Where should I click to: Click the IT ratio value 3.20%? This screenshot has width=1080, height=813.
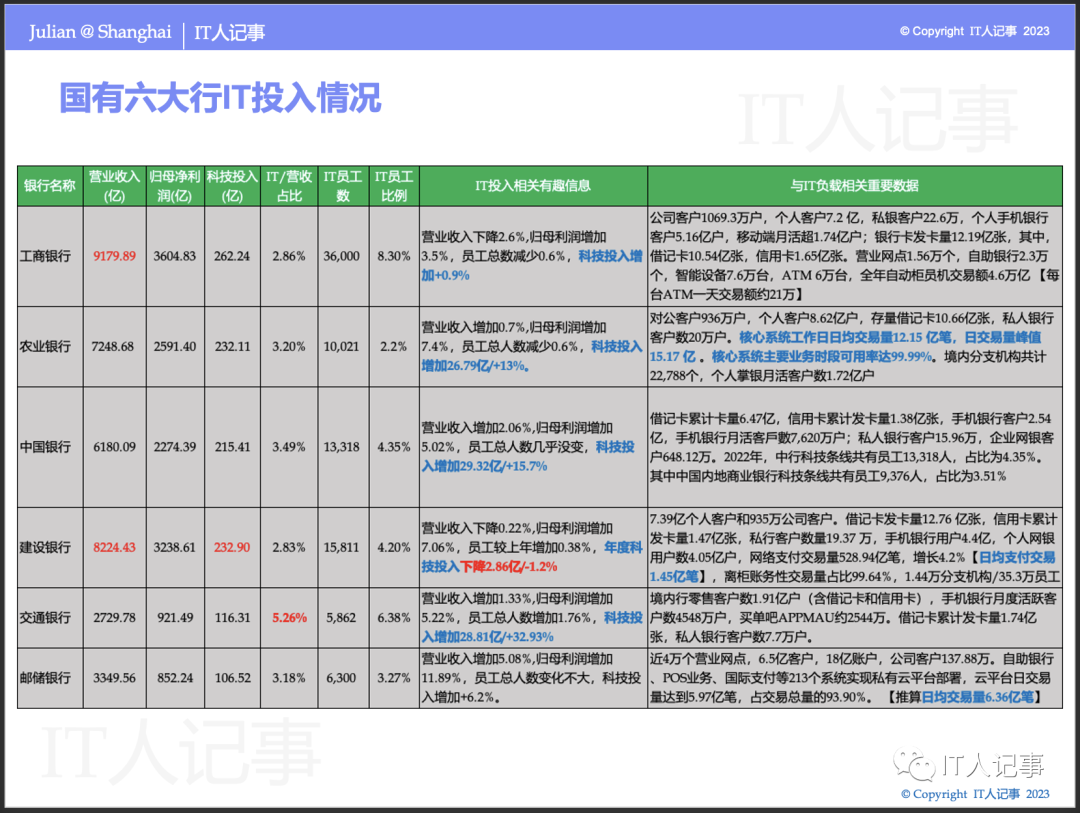[289, 347]
